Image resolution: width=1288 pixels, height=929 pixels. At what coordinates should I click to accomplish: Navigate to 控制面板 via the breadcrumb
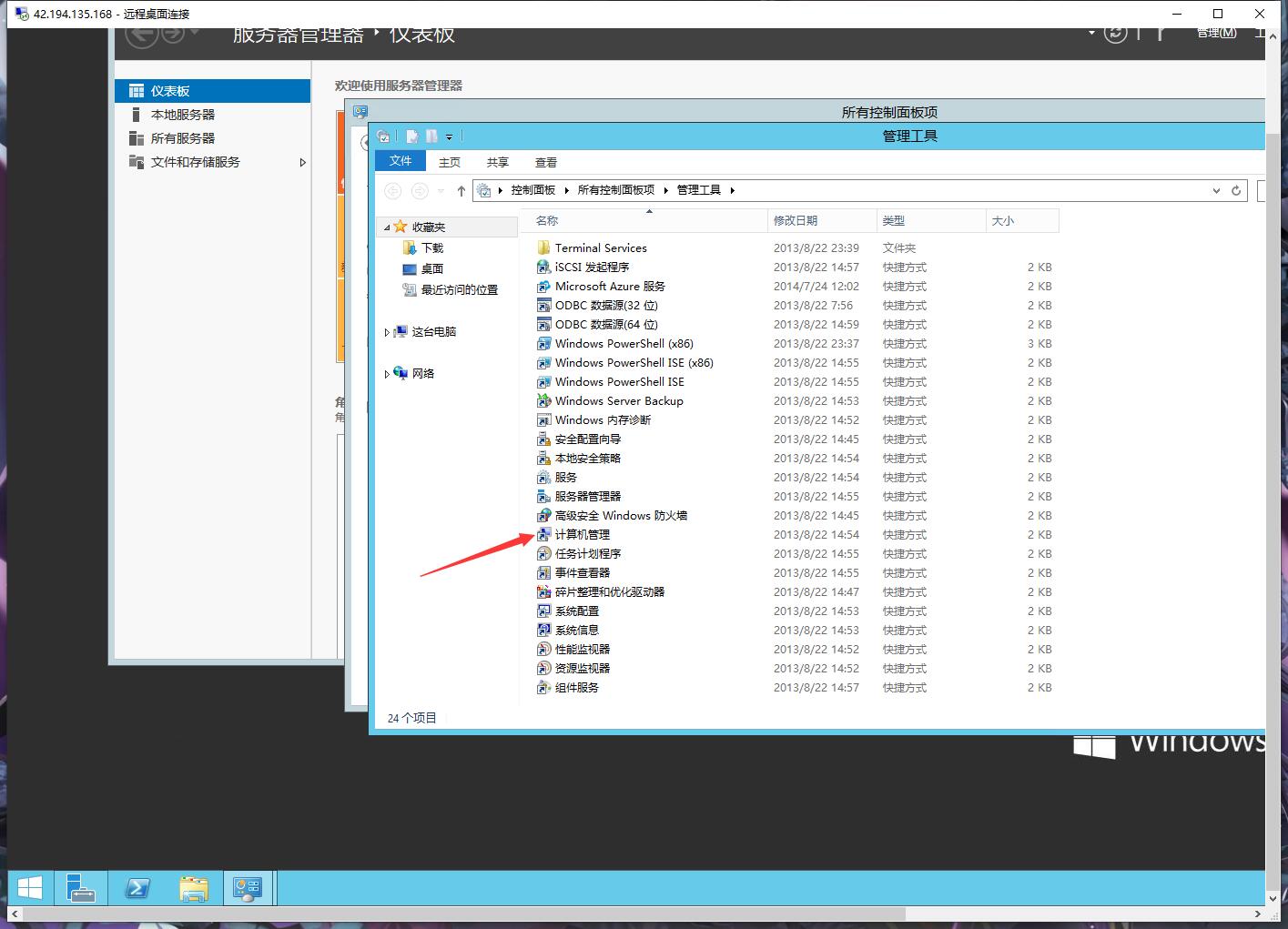click(532, 189)
